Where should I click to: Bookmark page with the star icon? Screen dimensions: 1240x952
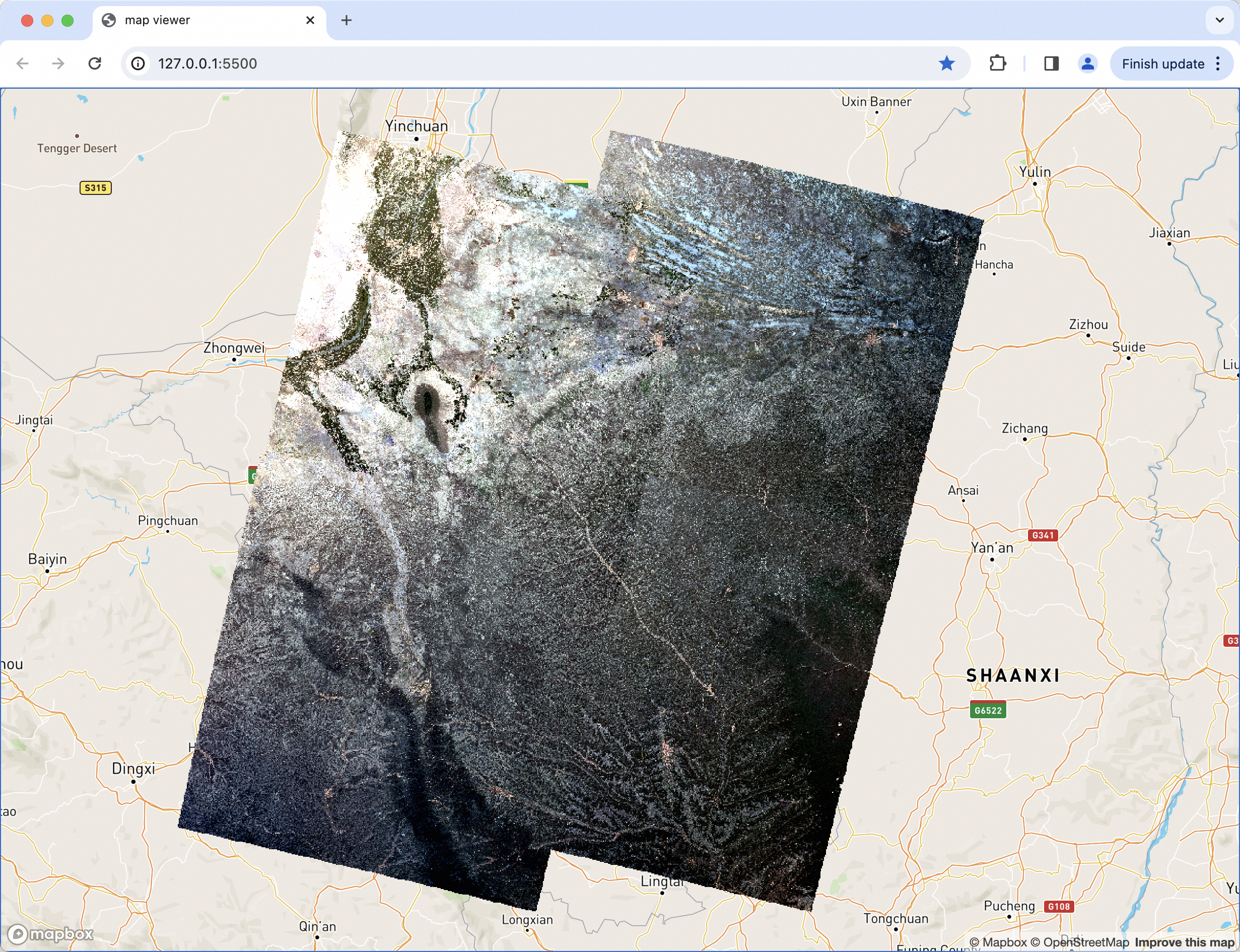point(946,63)
